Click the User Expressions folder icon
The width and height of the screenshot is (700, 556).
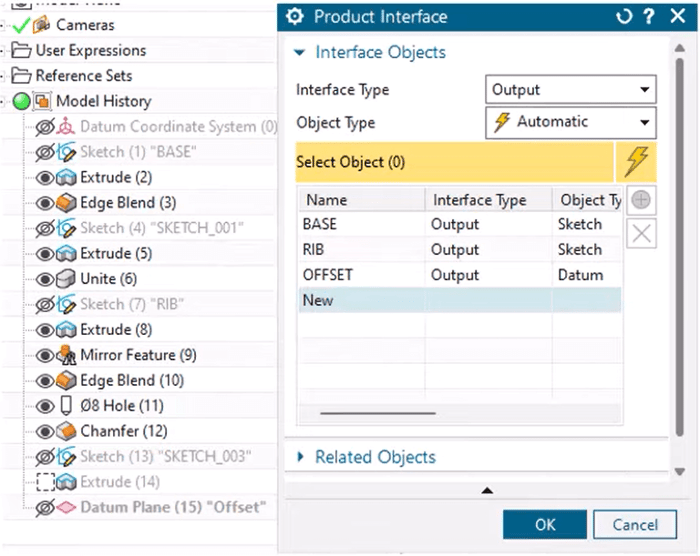(21, 50)
